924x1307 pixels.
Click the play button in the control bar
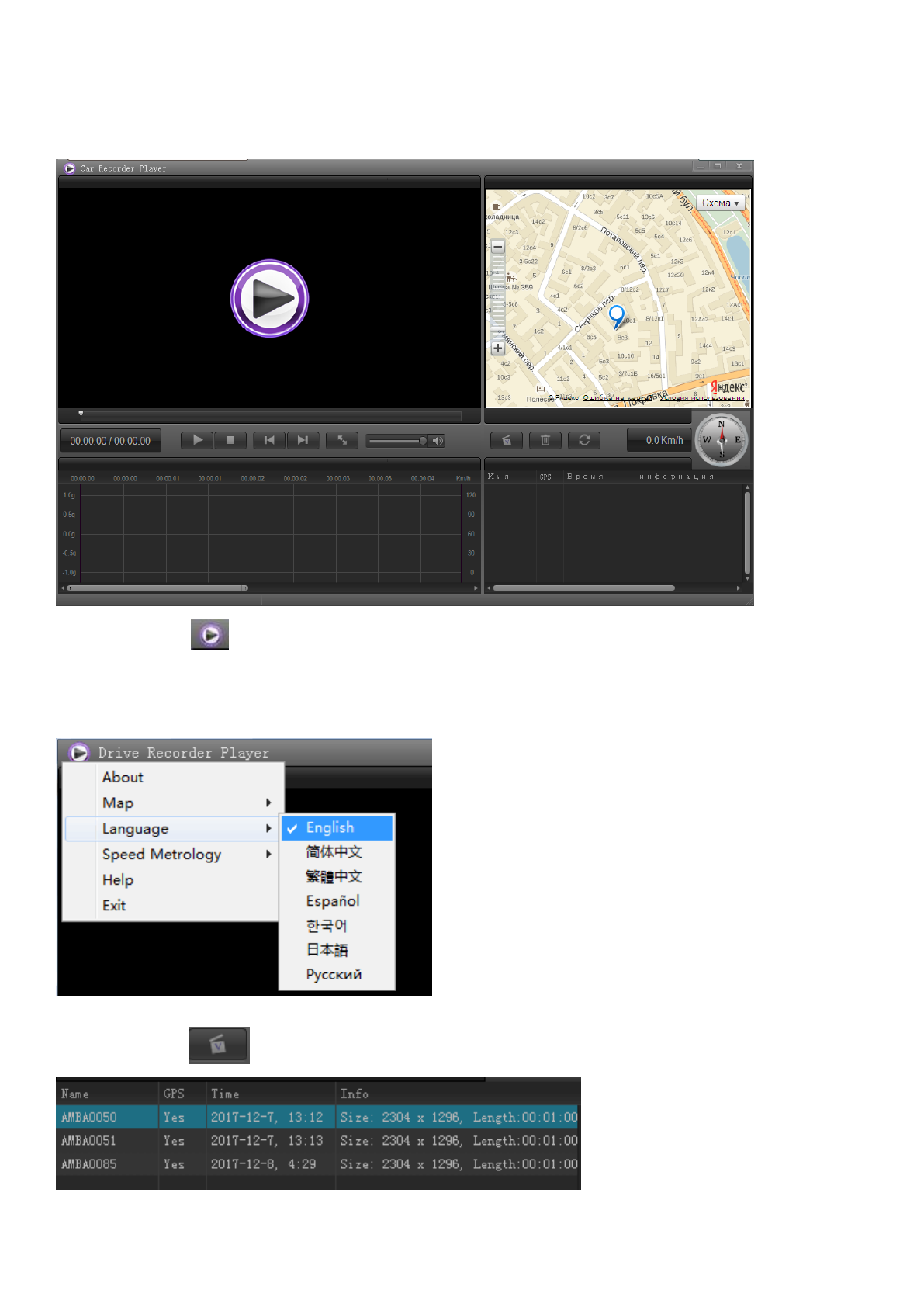(x=197, y=440)
